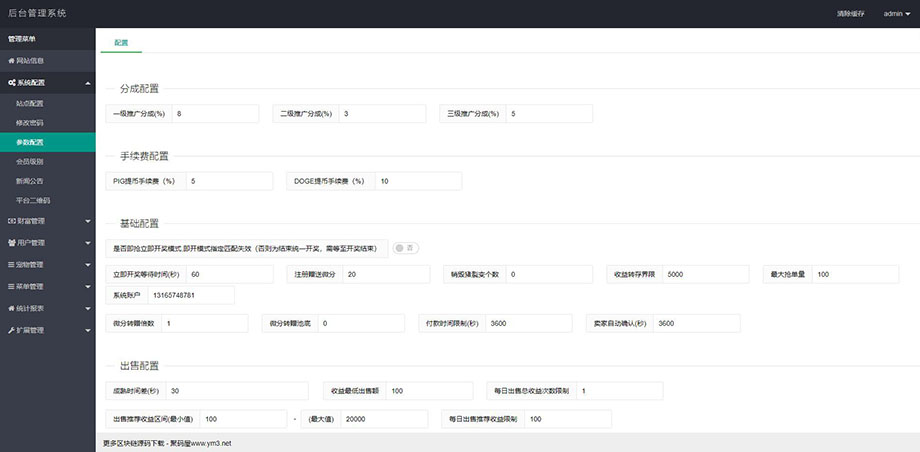Click the 二级推广分成(%) input field
920x452 pixels.
(x=382, y=114)
